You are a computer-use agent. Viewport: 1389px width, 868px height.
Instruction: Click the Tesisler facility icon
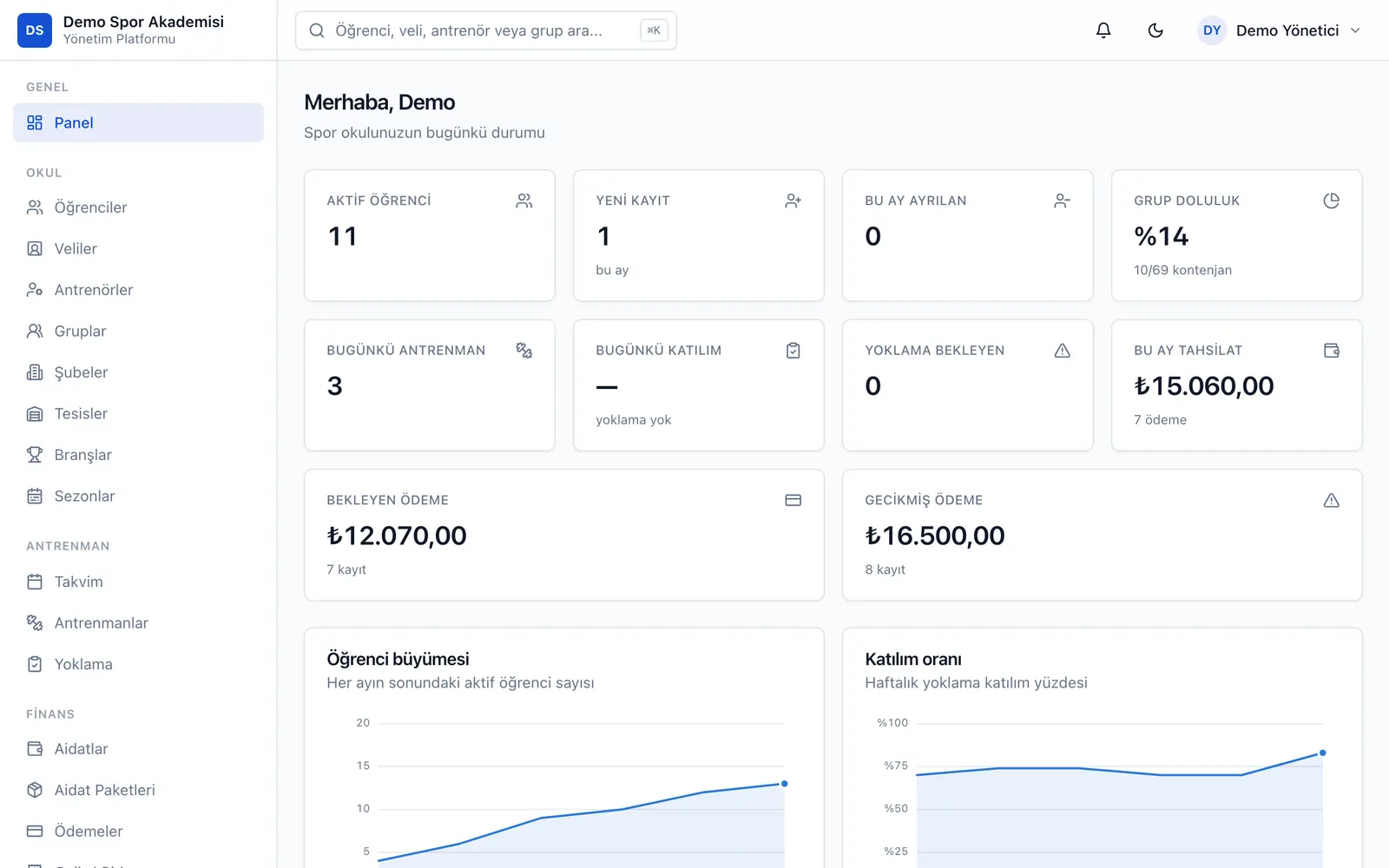coord(35,413)
